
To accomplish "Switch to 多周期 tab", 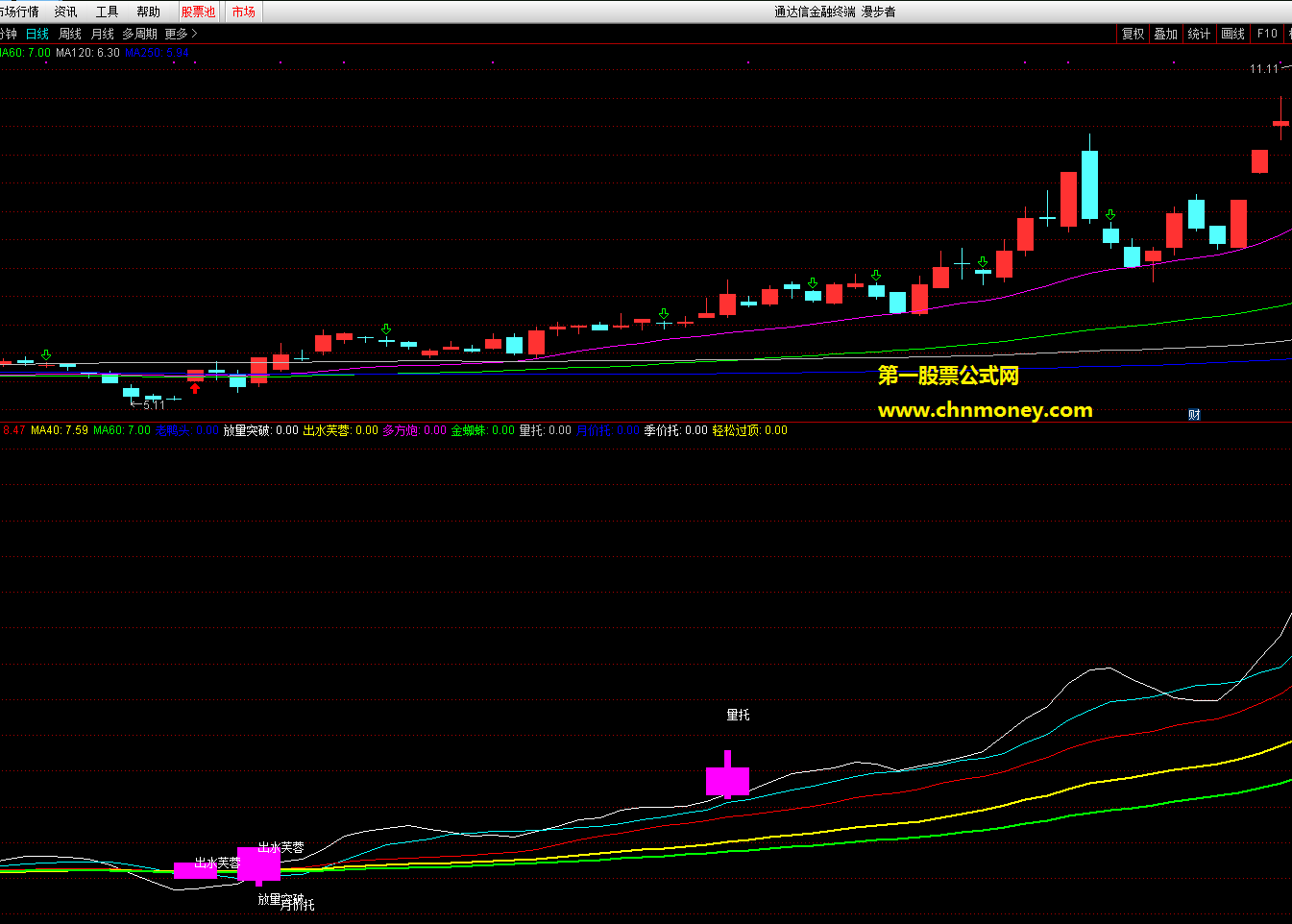I will click(x=139, y=34).
